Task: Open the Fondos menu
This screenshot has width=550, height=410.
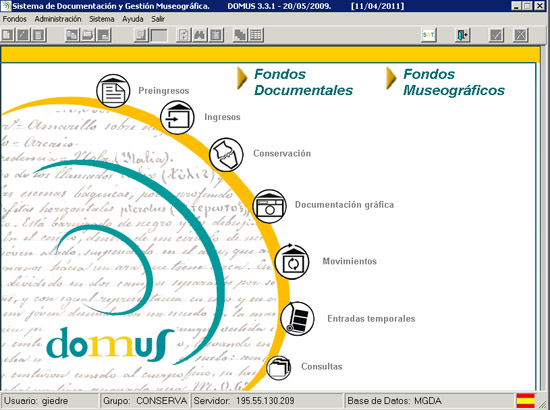Action: coord(15,19)
